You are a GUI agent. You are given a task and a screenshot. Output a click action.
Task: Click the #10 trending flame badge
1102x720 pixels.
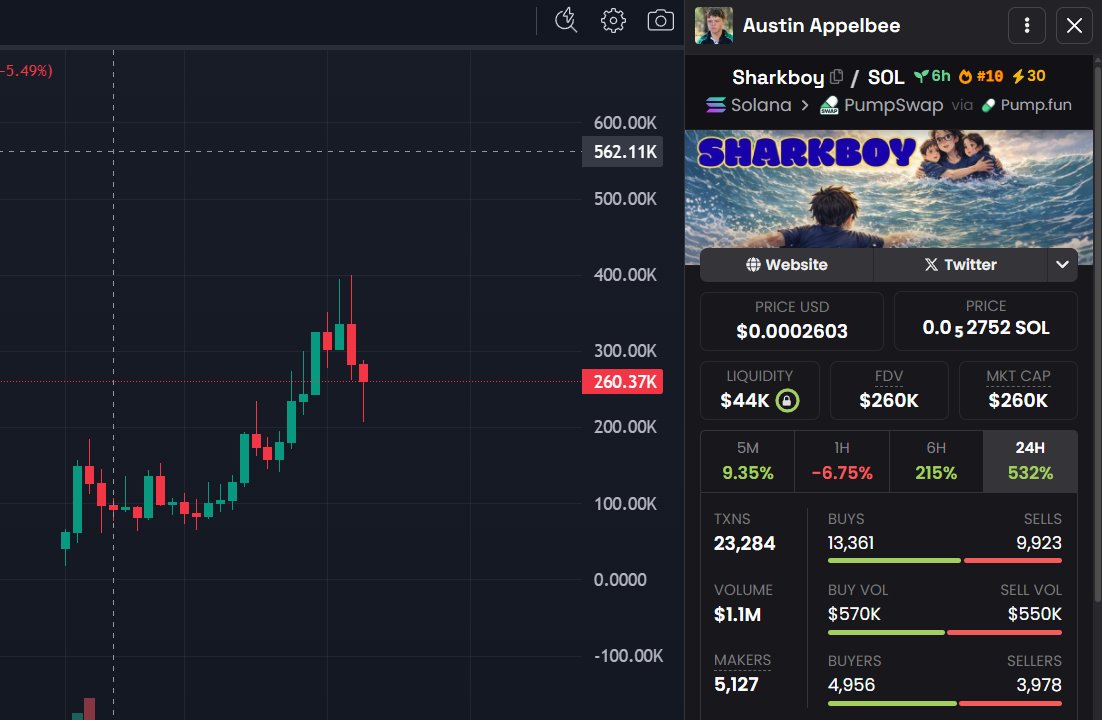980,76
